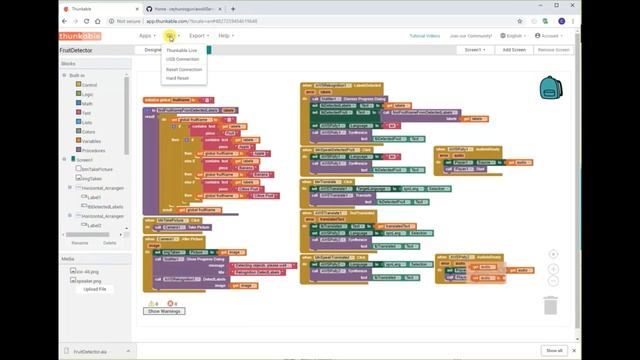
Task: Center the workspace with the target button
Action: 553,254
